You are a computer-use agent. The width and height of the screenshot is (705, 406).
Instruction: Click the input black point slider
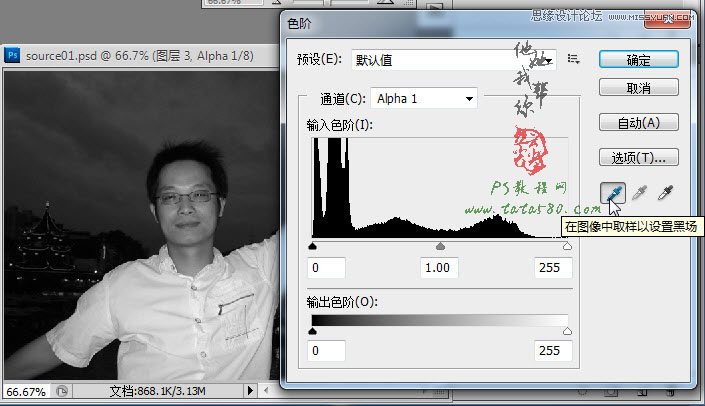coord(312,246)
